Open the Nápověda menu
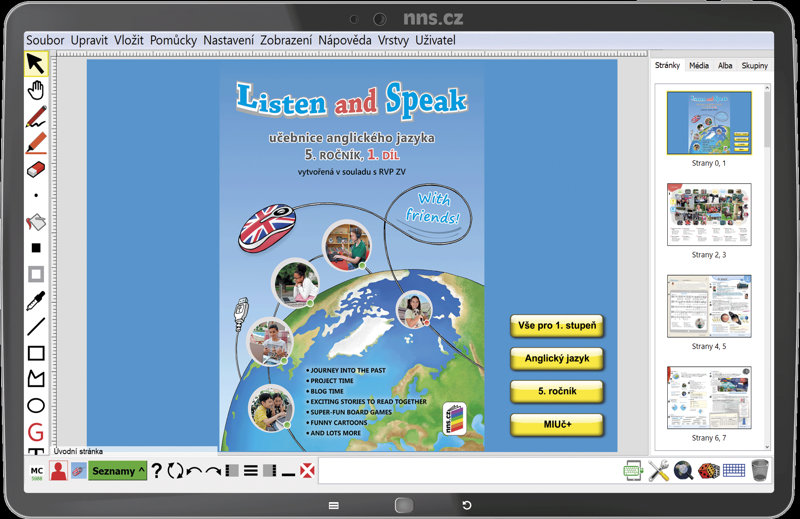 pyautogui.click(x=345, y=40)
